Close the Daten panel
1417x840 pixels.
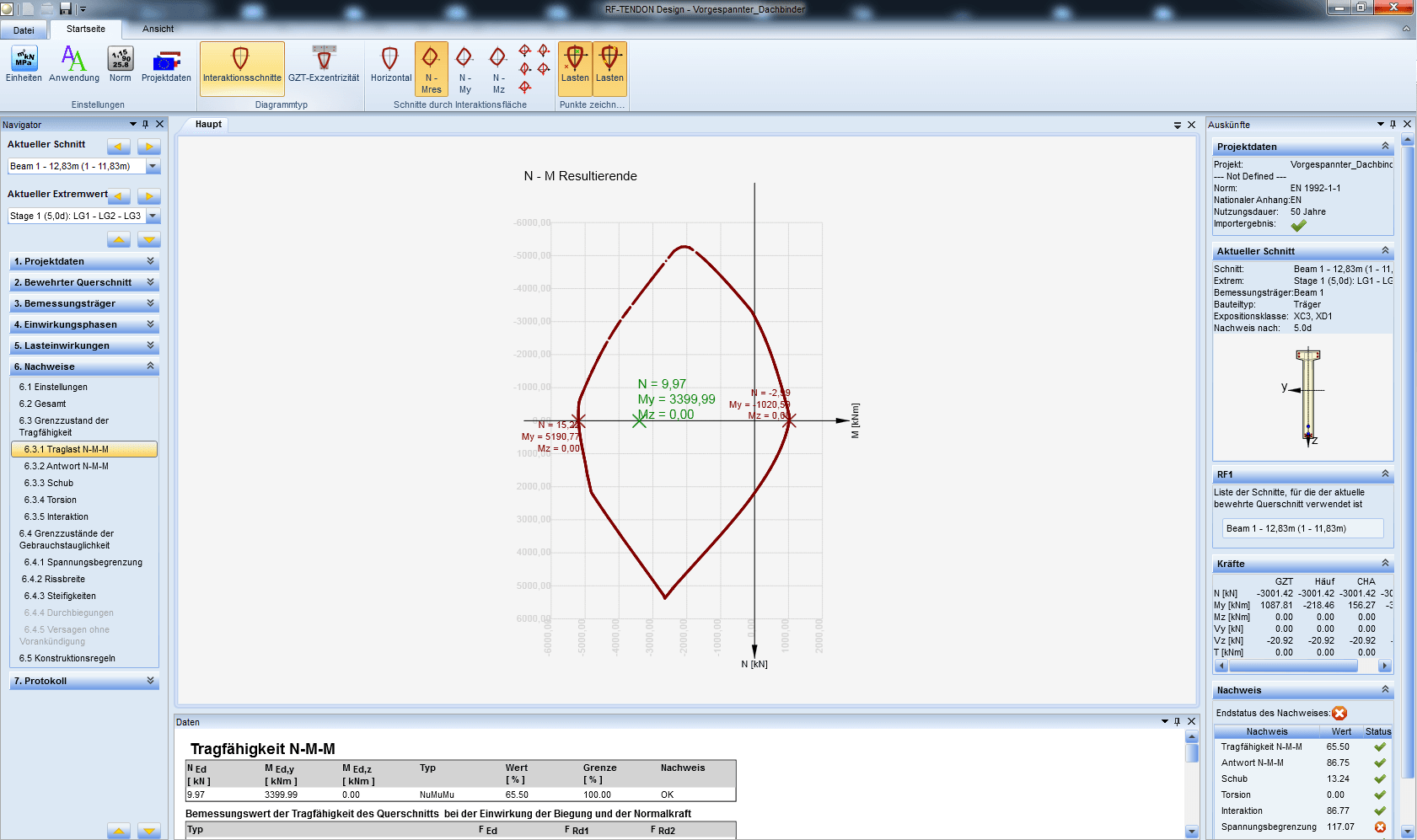(x=1191, y=721)
